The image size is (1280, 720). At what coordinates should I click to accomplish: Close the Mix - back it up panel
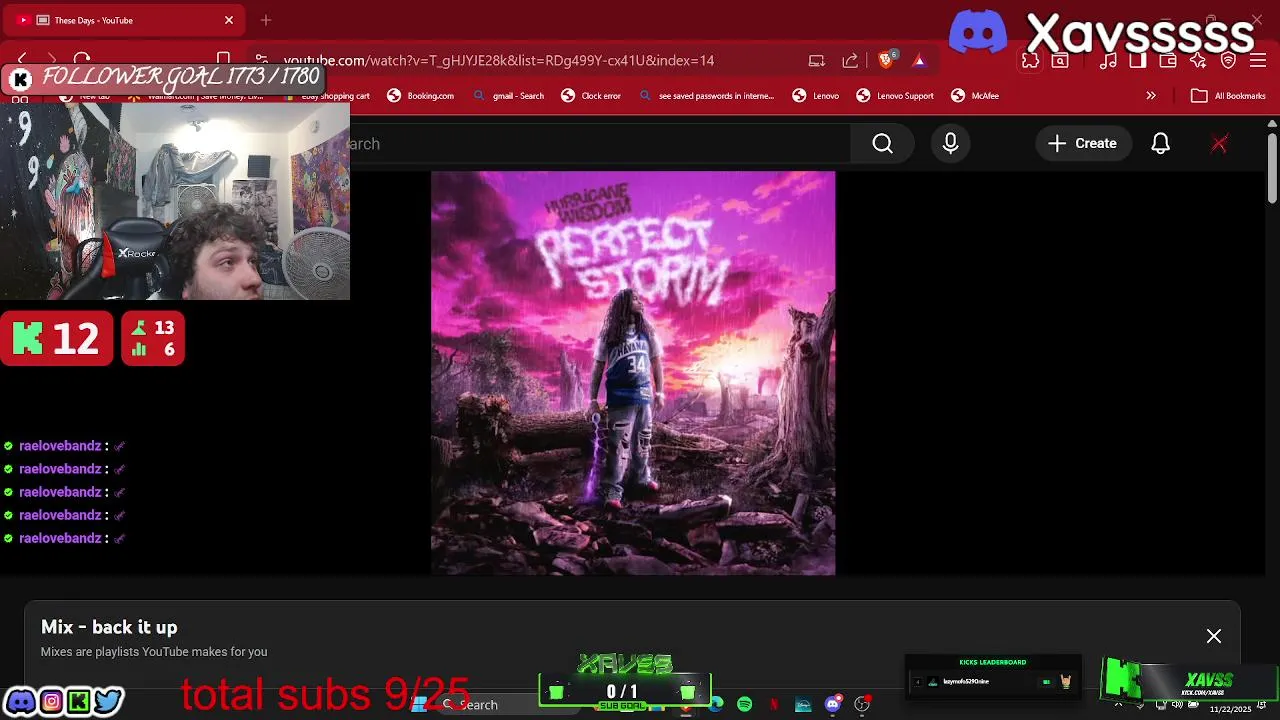pos(1213,636)
